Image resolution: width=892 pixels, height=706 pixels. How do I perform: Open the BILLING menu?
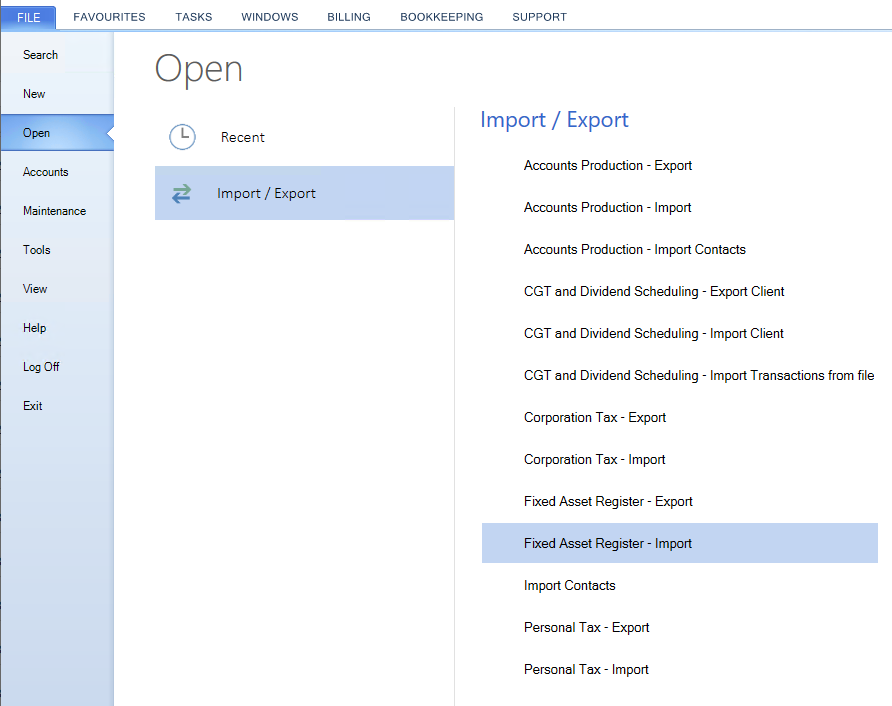[x=349, y=17]
